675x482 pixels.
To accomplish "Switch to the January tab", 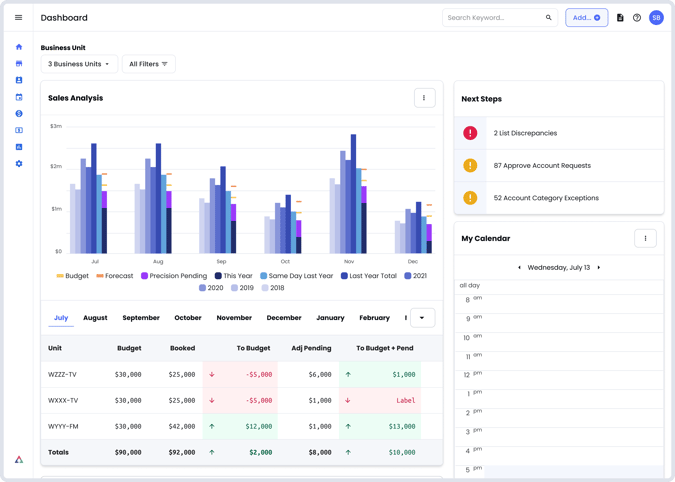I will point(330,318).
